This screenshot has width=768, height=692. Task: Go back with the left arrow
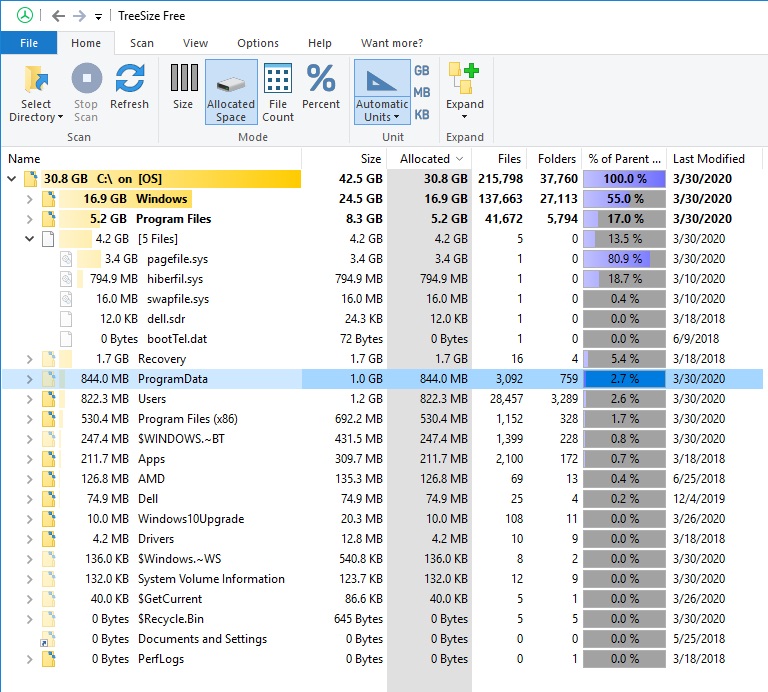click(x=58, y=16)
